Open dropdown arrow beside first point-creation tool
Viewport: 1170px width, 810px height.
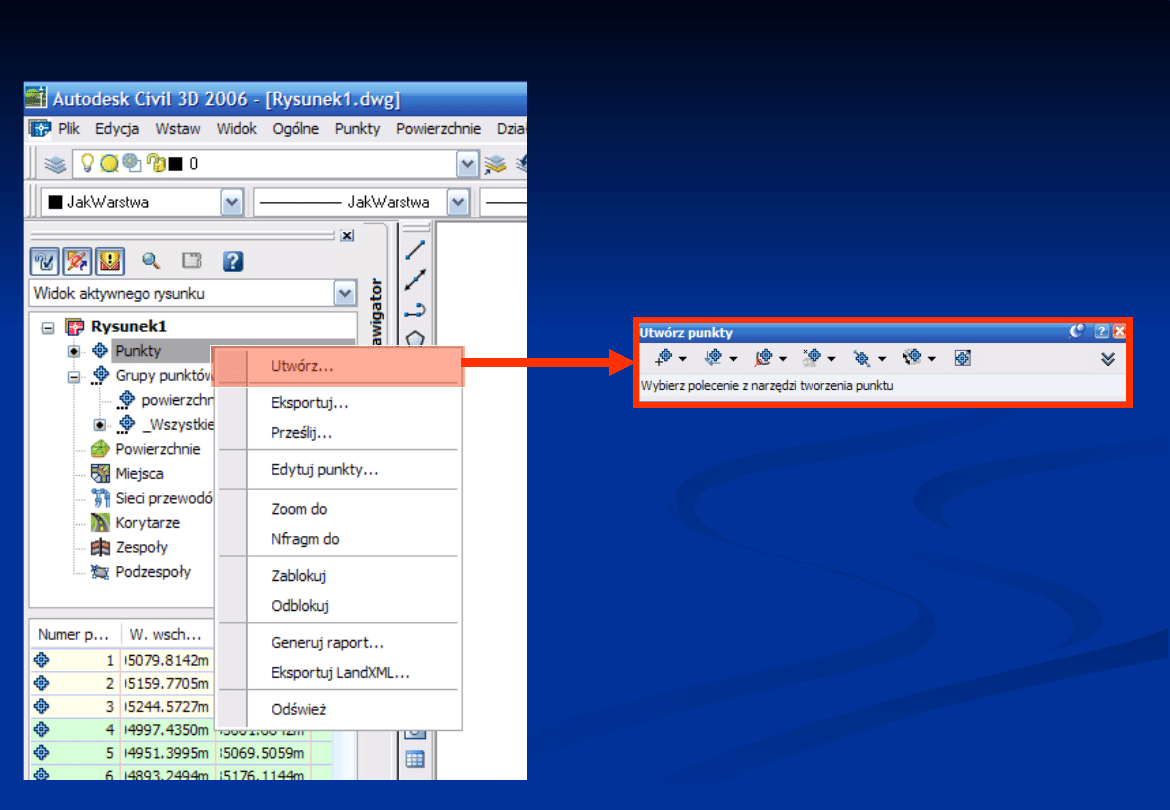pyautogui.click(x=683, y=360)
